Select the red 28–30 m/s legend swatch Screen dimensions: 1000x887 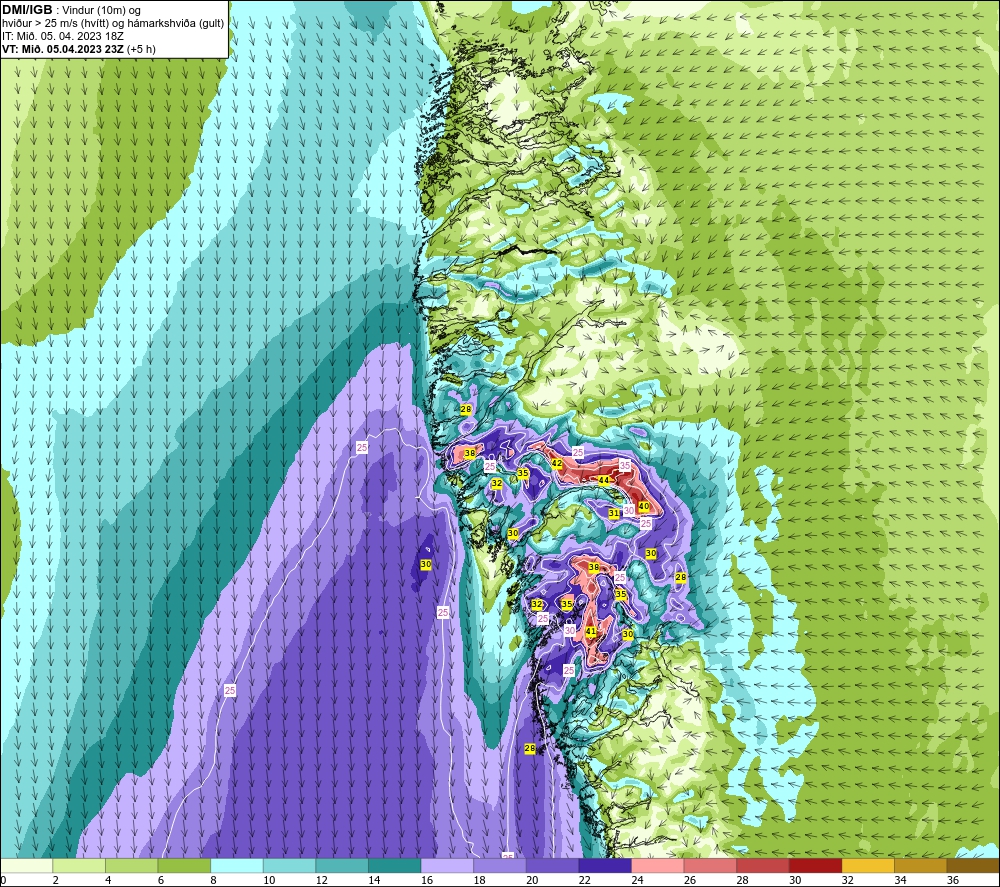(763, 866)
